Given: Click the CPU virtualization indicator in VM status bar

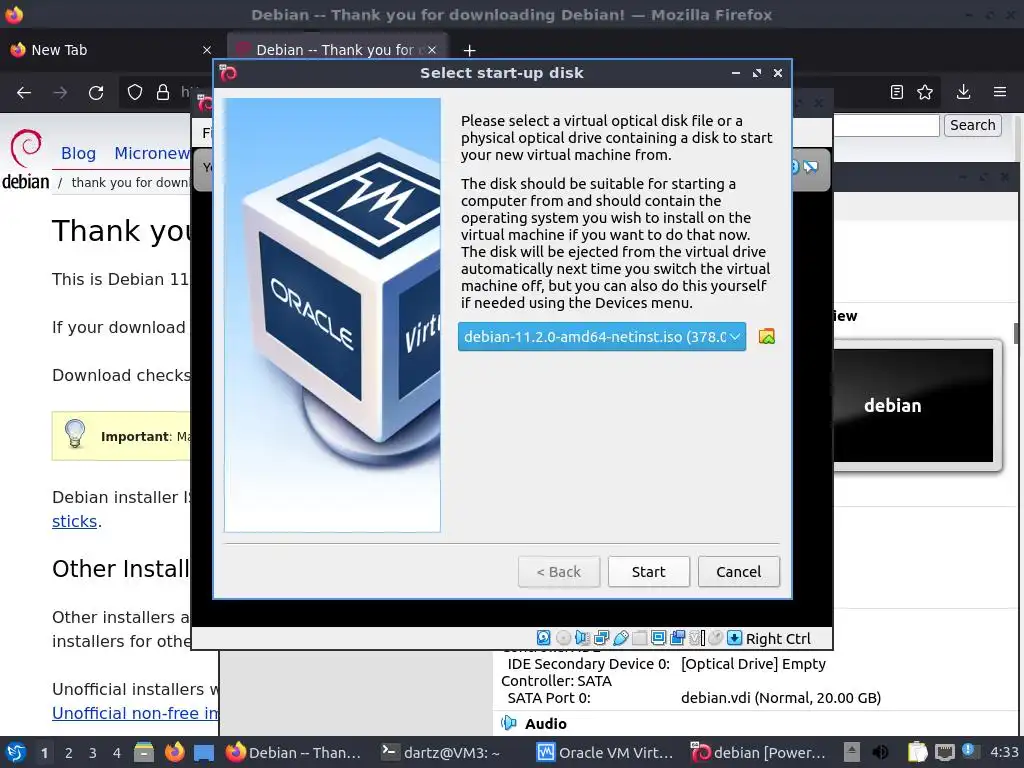Looking at the screenshot, I should tap(697, 638).
